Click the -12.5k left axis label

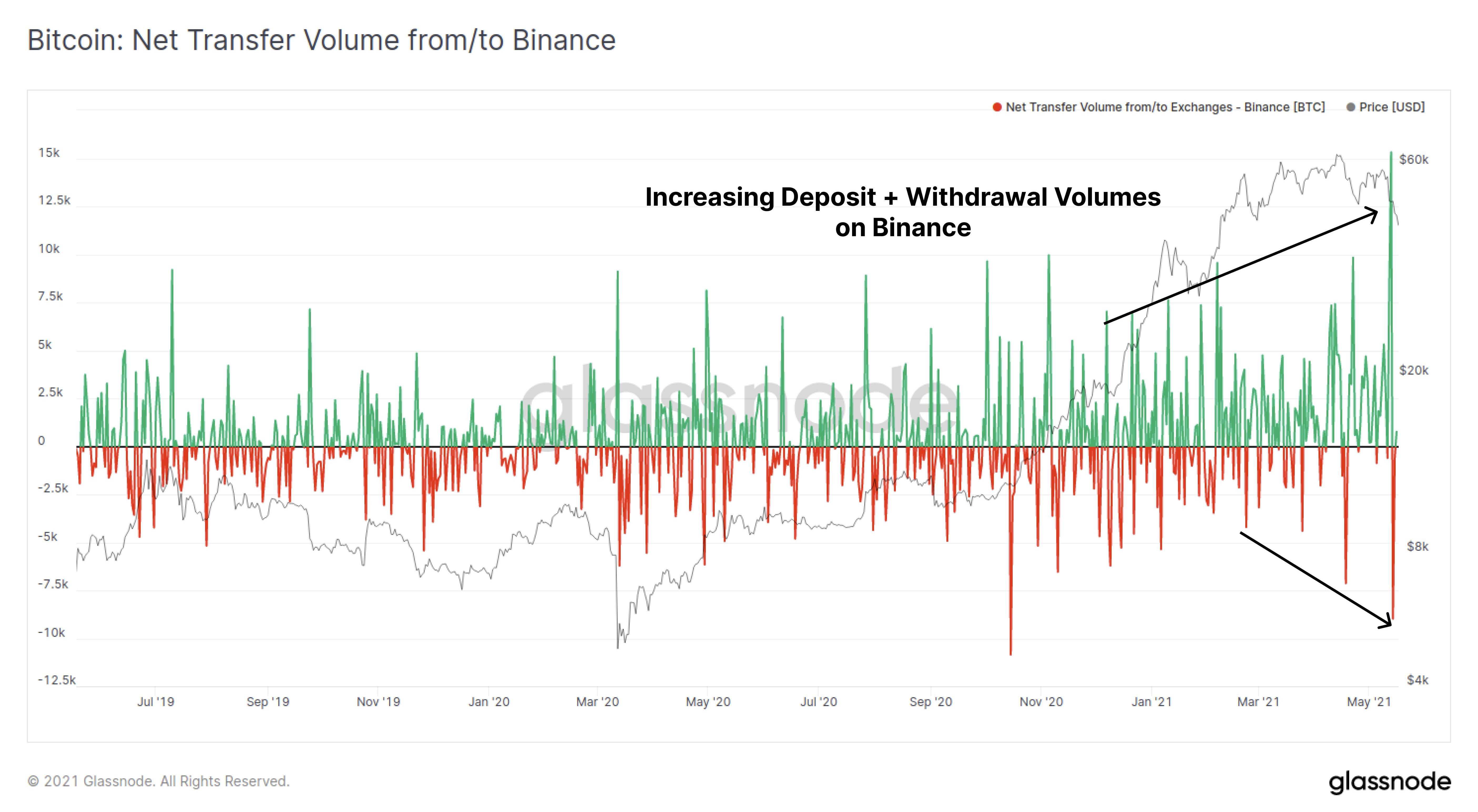56,680
